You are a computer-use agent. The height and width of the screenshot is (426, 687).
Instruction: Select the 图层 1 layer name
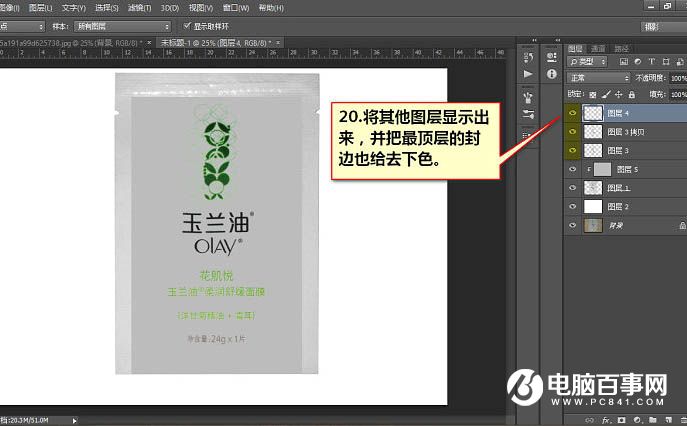click(x=618, y=188)
